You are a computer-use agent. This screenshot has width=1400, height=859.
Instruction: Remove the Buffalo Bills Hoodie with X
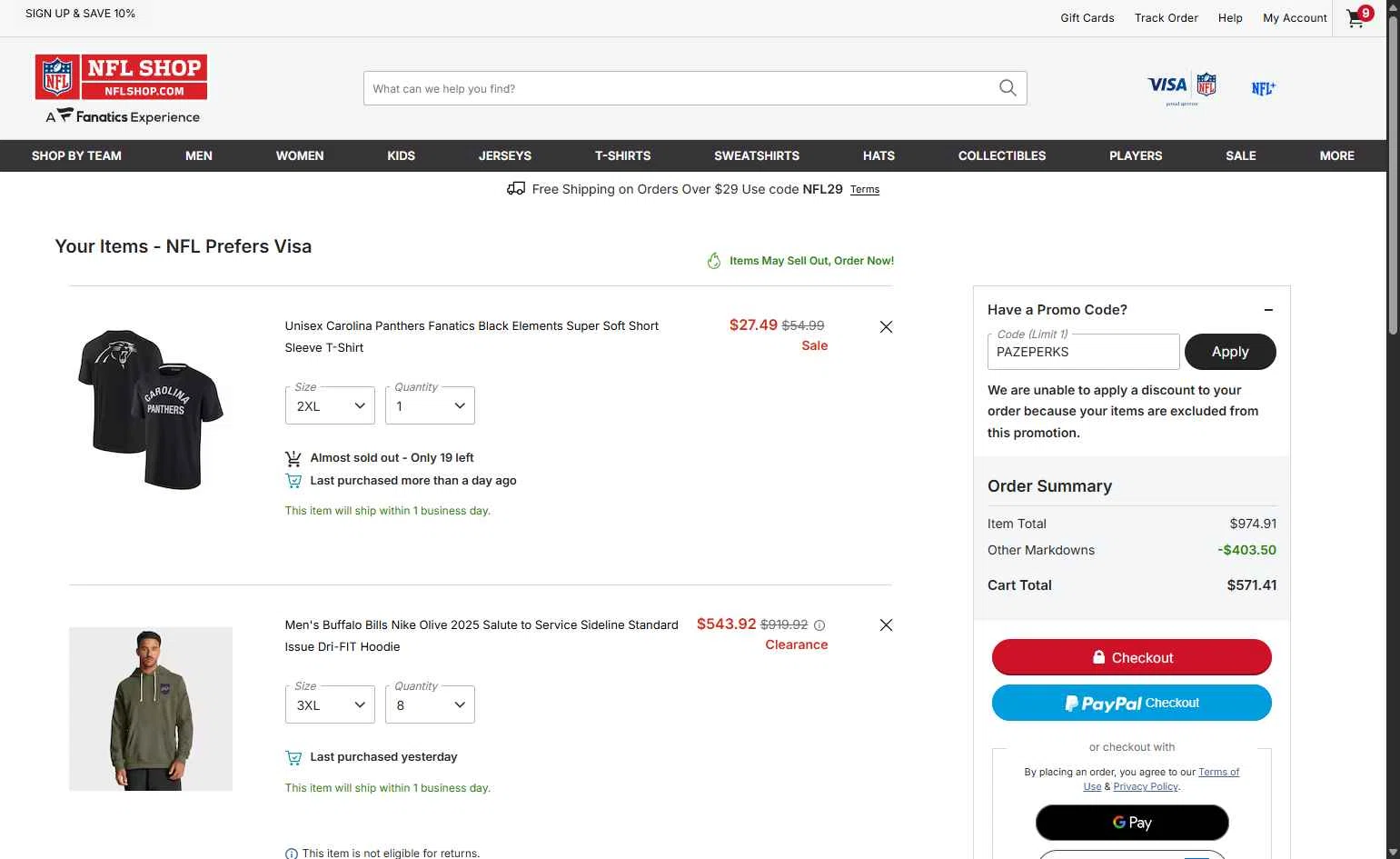click(886, 624)
